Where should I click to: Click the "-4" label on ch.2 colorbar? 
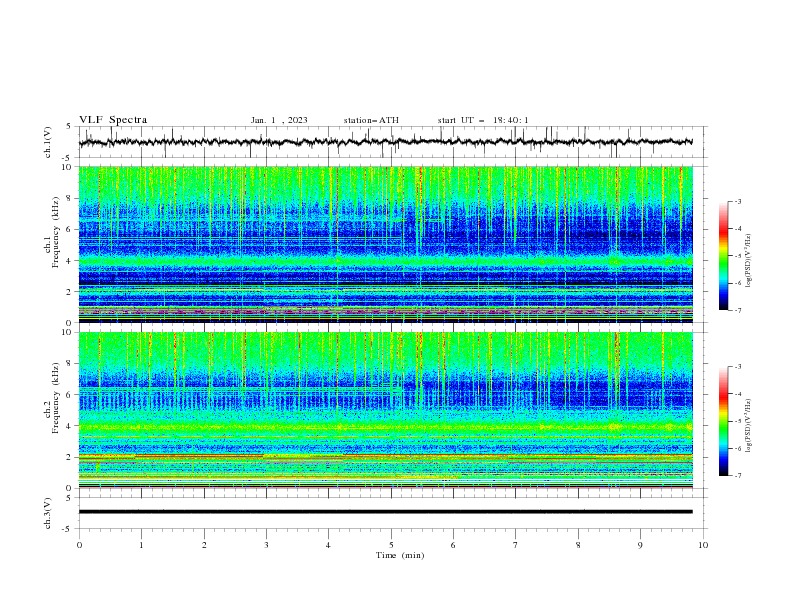point(737,394)
